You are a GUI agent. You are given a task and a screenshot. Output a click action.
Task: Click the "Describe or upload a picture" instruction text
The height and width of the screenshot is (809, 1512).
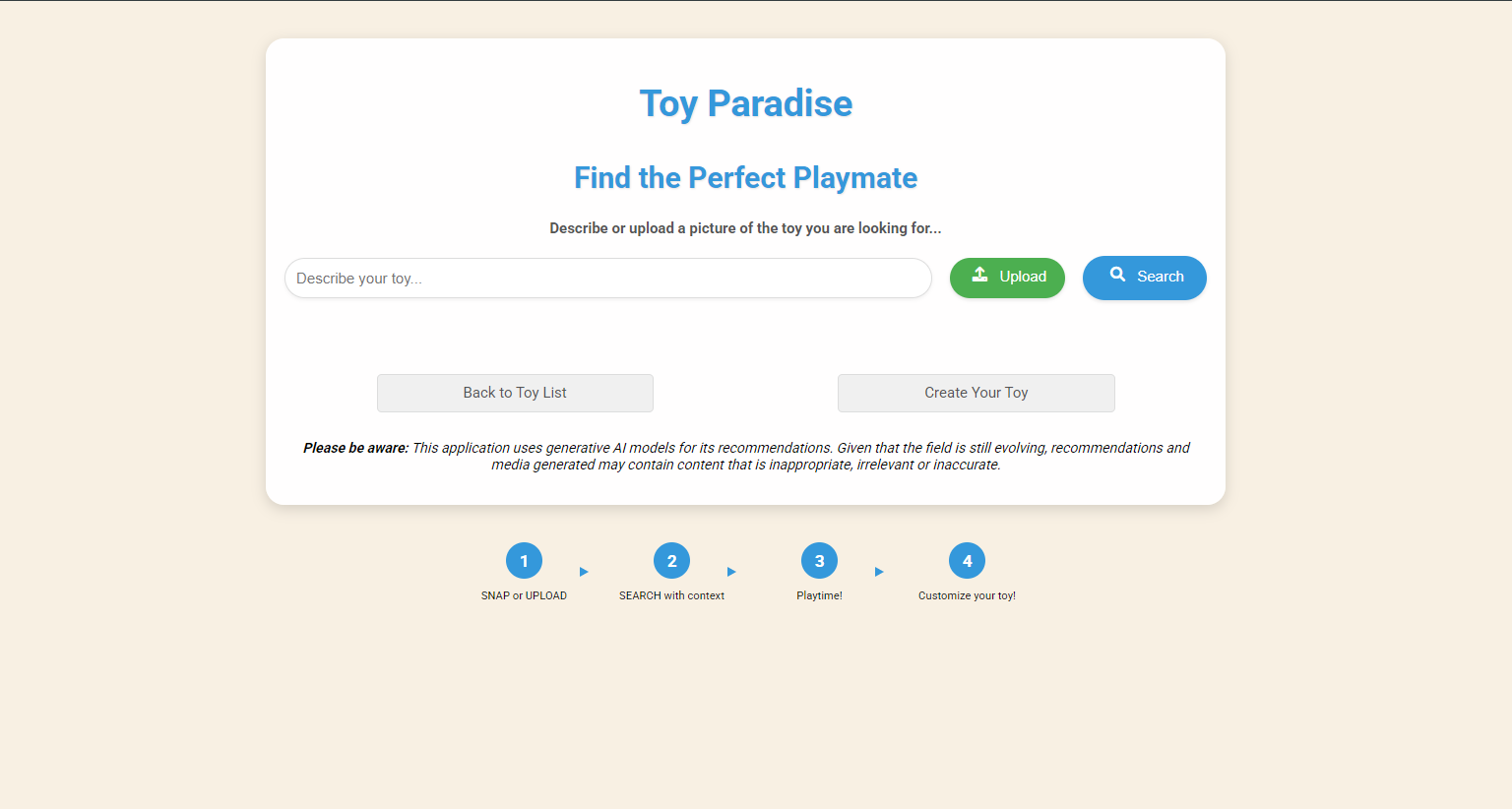[x=745, y=228]
